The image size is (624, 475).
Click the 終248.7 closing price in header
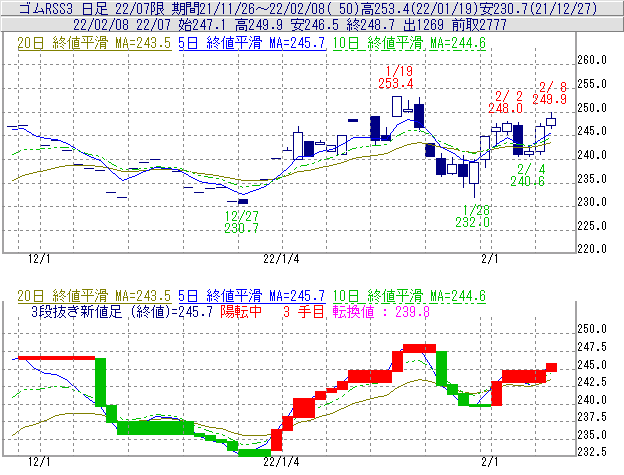point(371,25)
